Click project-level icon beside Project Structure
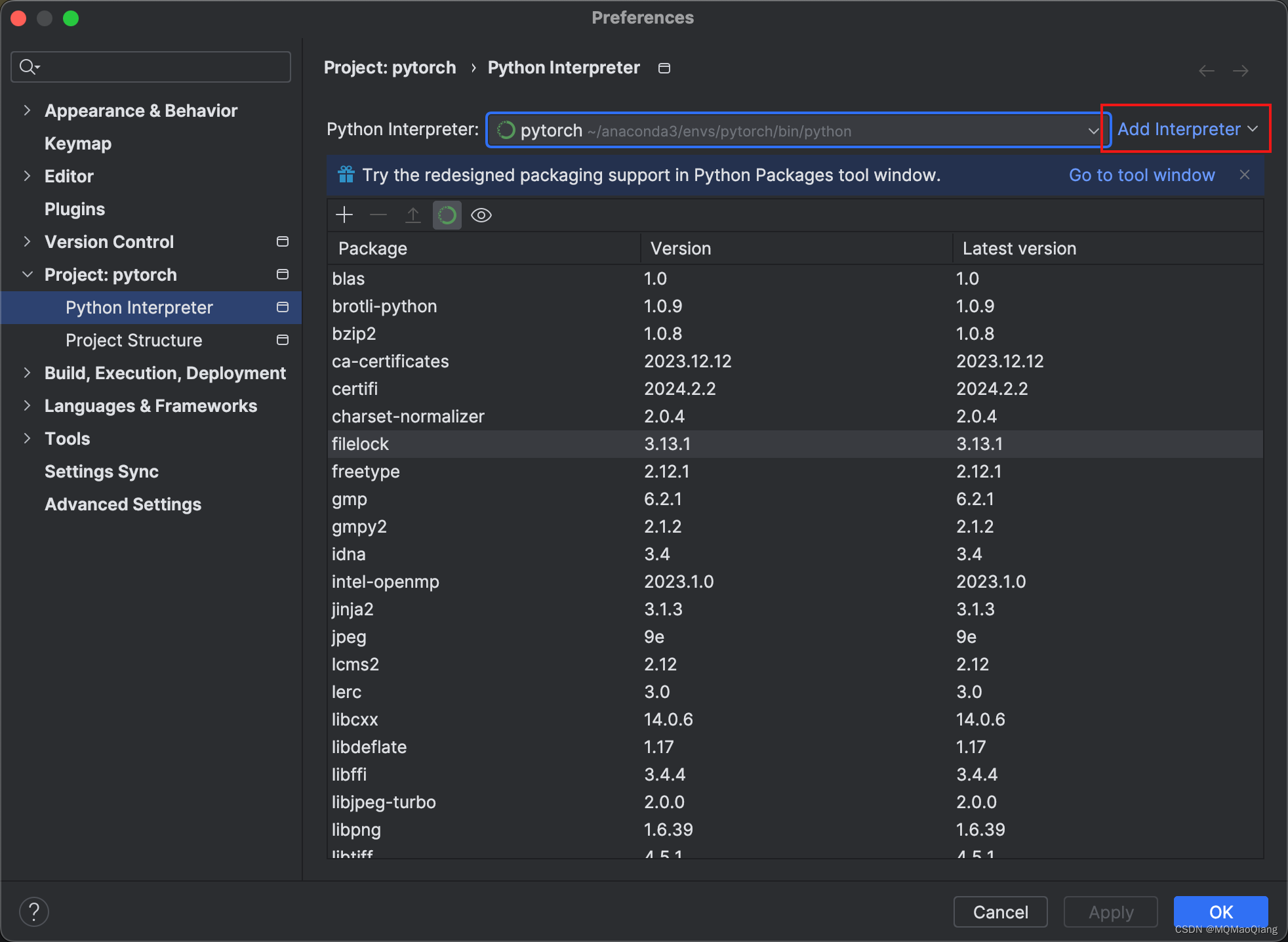 283,340
